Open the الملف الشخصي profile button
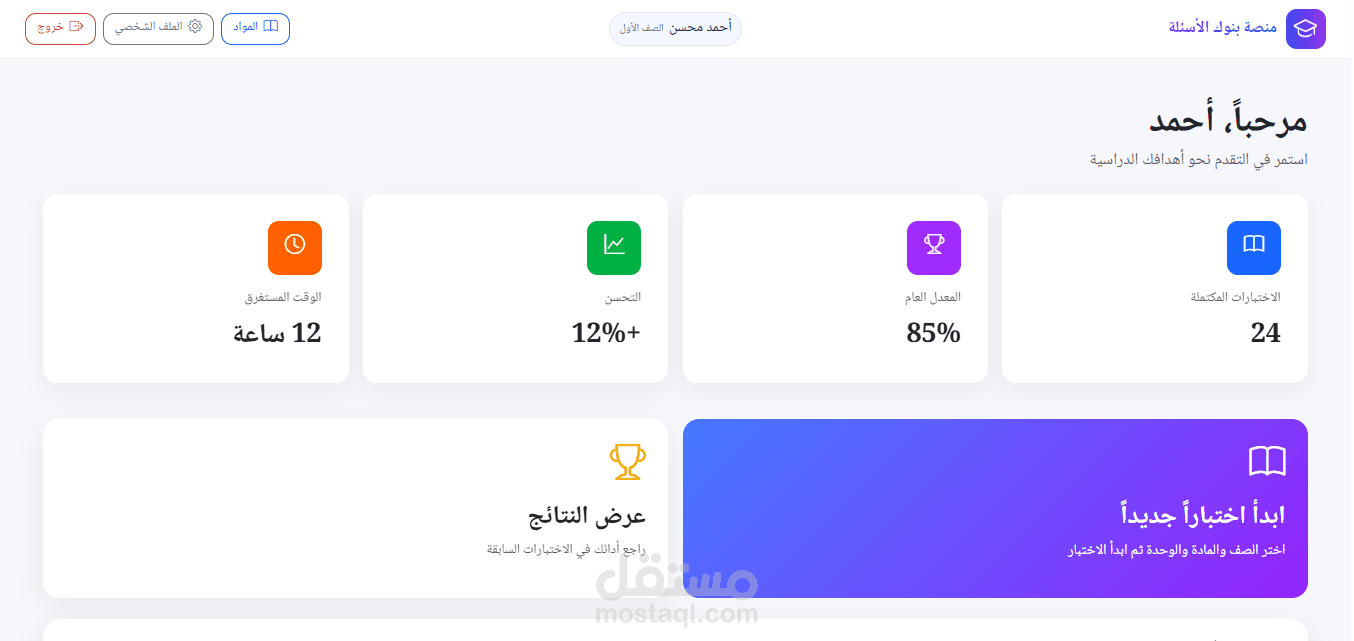The width and height of the screenshot is (1354, 641). point(157,28)
